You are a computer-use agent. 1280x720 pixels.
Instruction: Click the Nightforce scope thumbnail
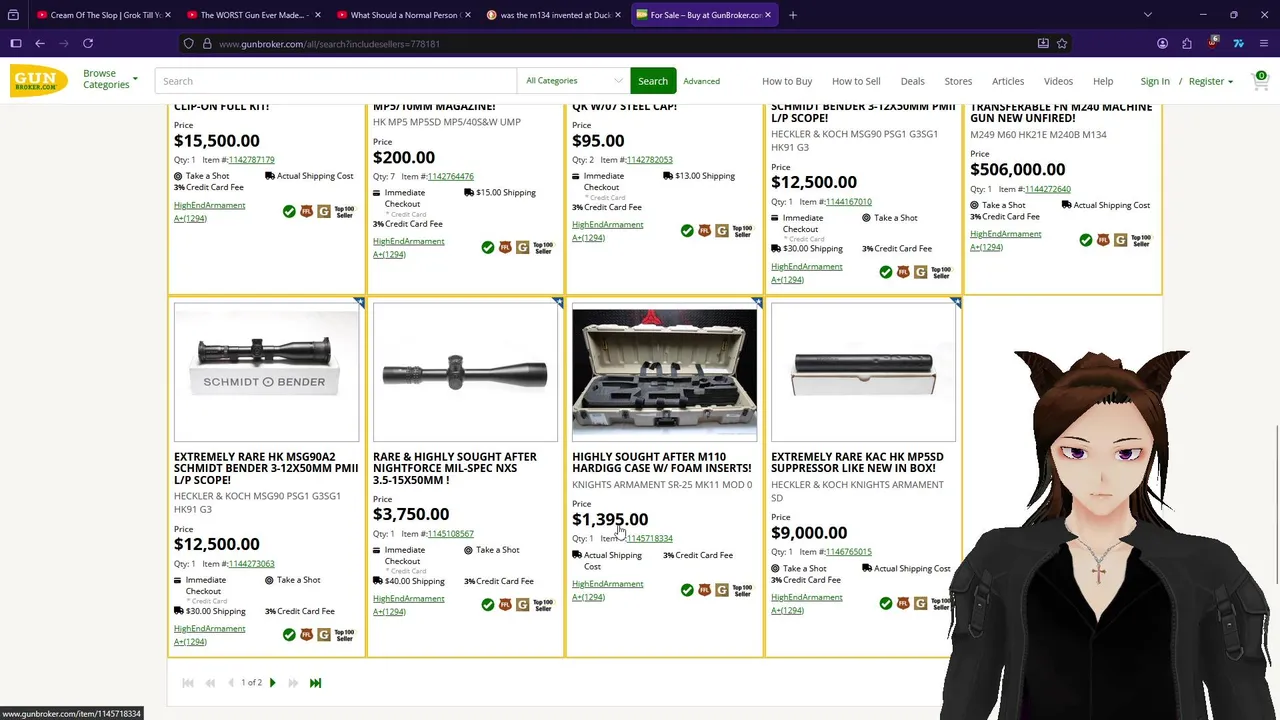[x=465, y=374]
